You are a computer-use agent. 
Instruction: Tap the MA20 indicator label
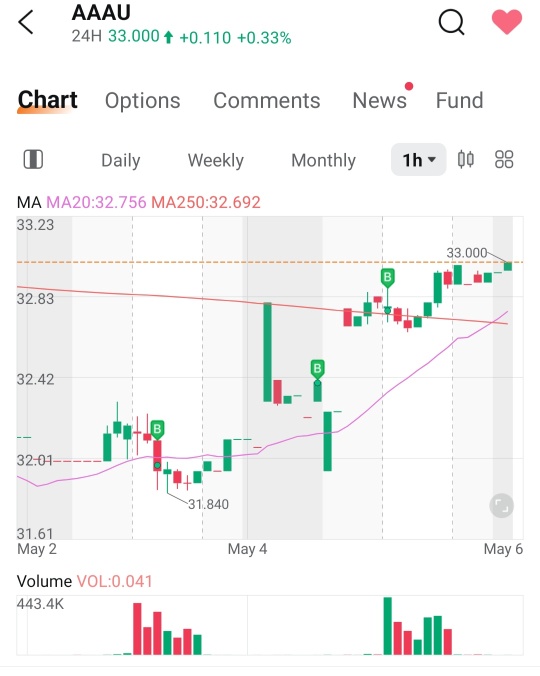tap(96, 202)
